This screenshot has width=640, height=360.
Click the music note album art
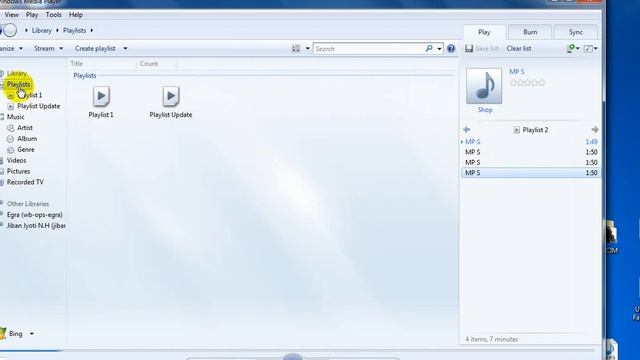(484, 86)
